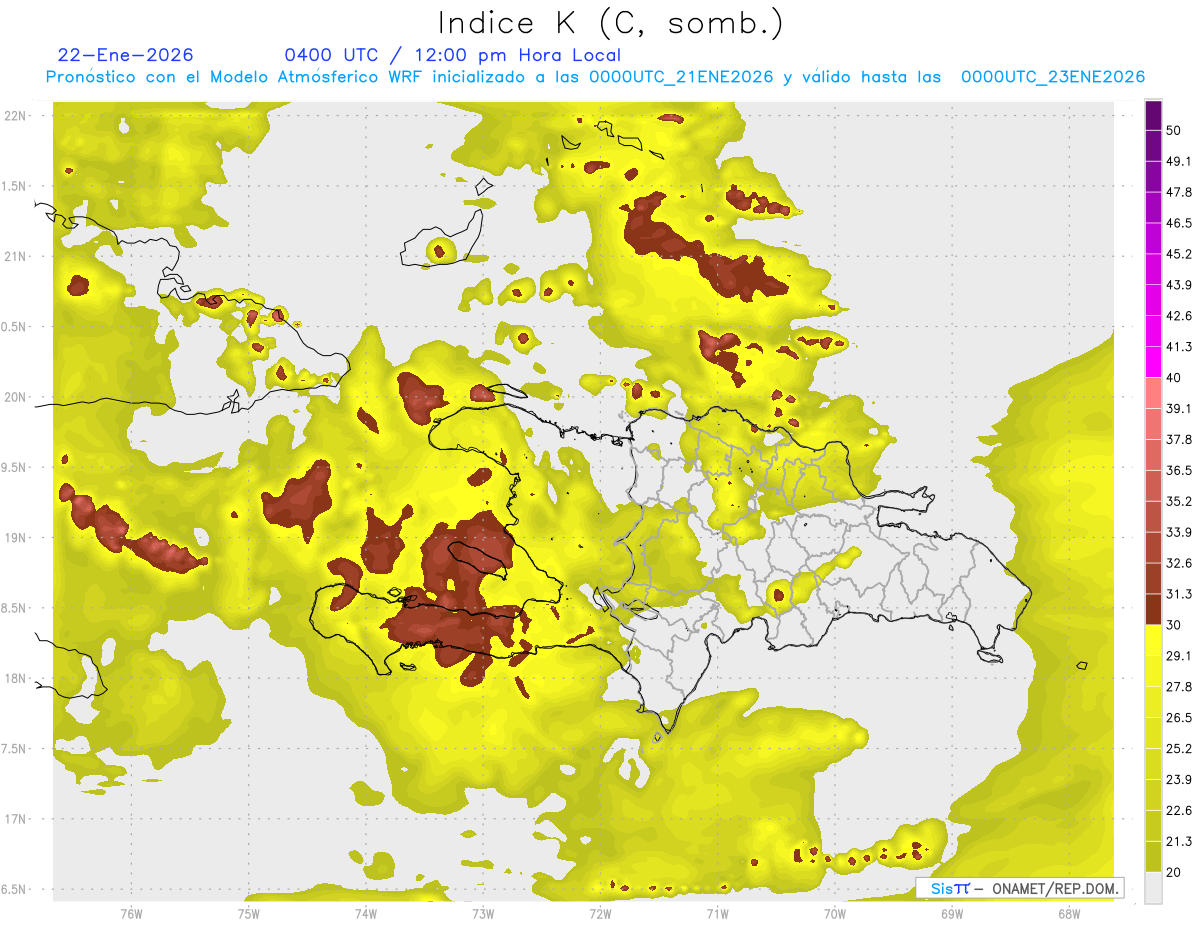Click the "74W" longitude axis label

click(x=365, y=914)
